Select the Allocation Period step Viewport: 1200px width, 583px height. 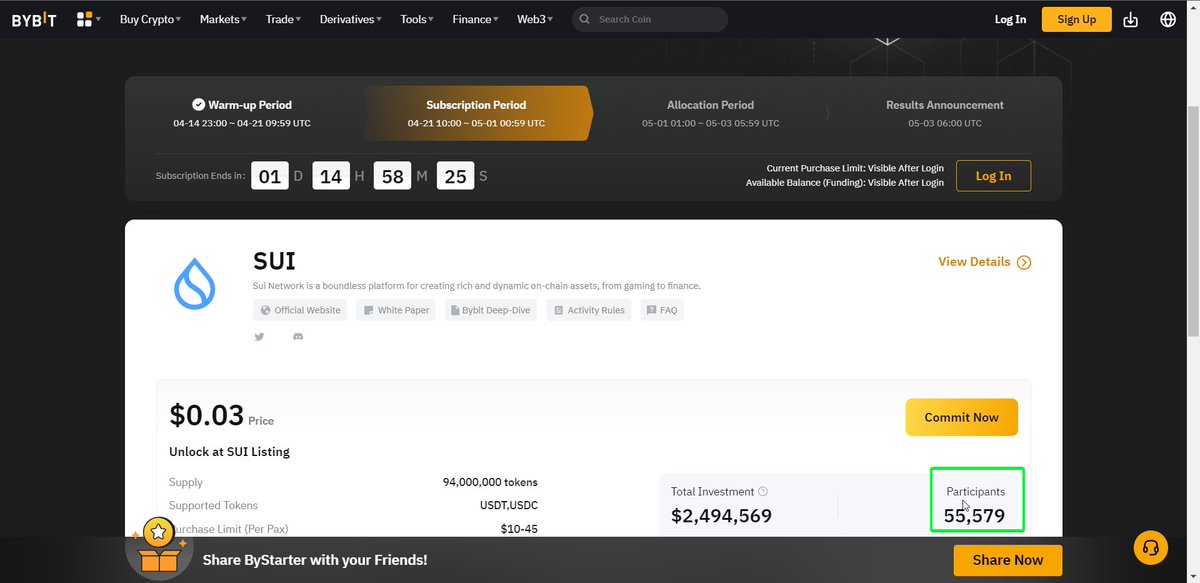coord(711,113)
